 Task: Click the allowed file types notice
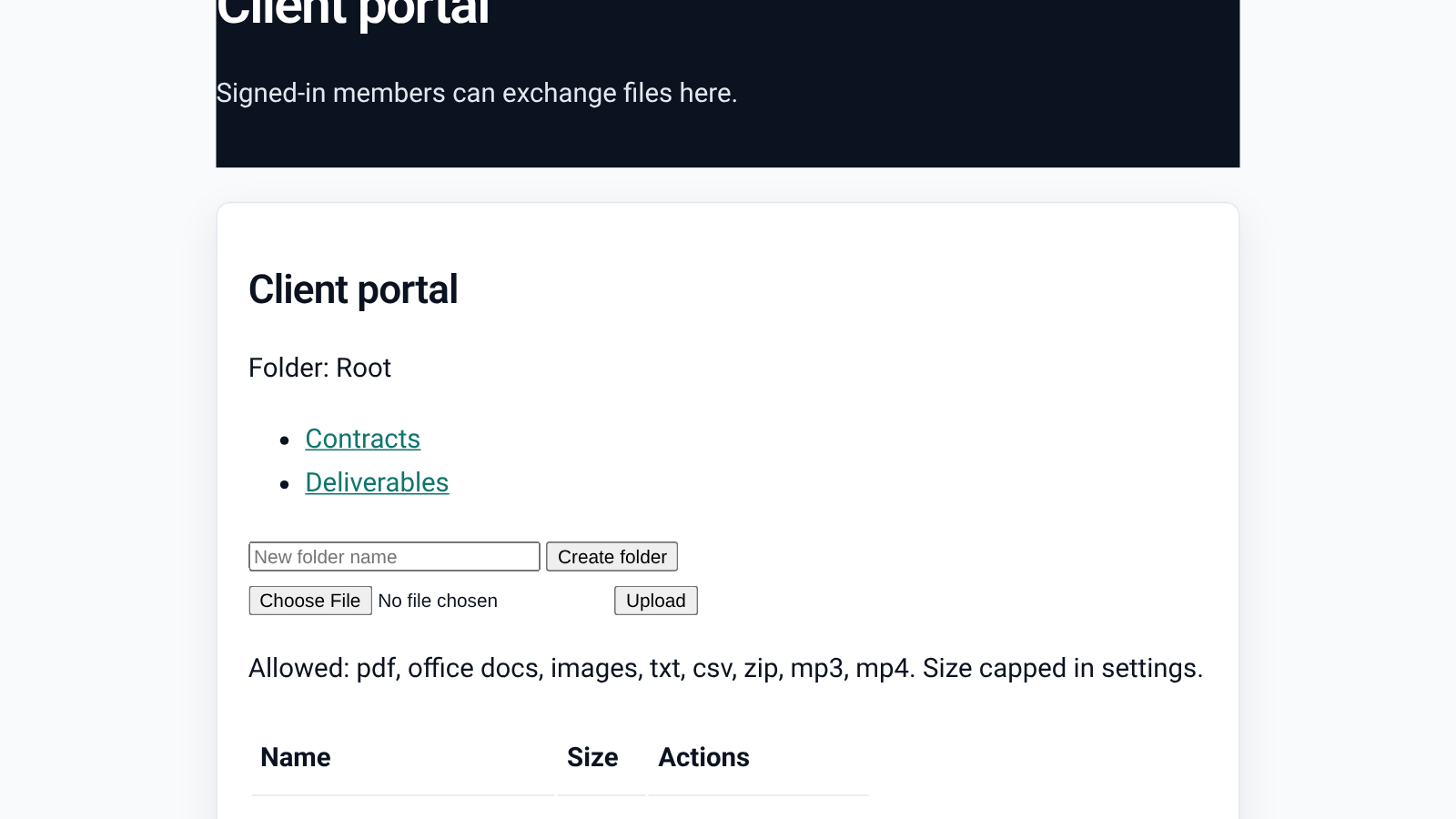click(725, 668)
